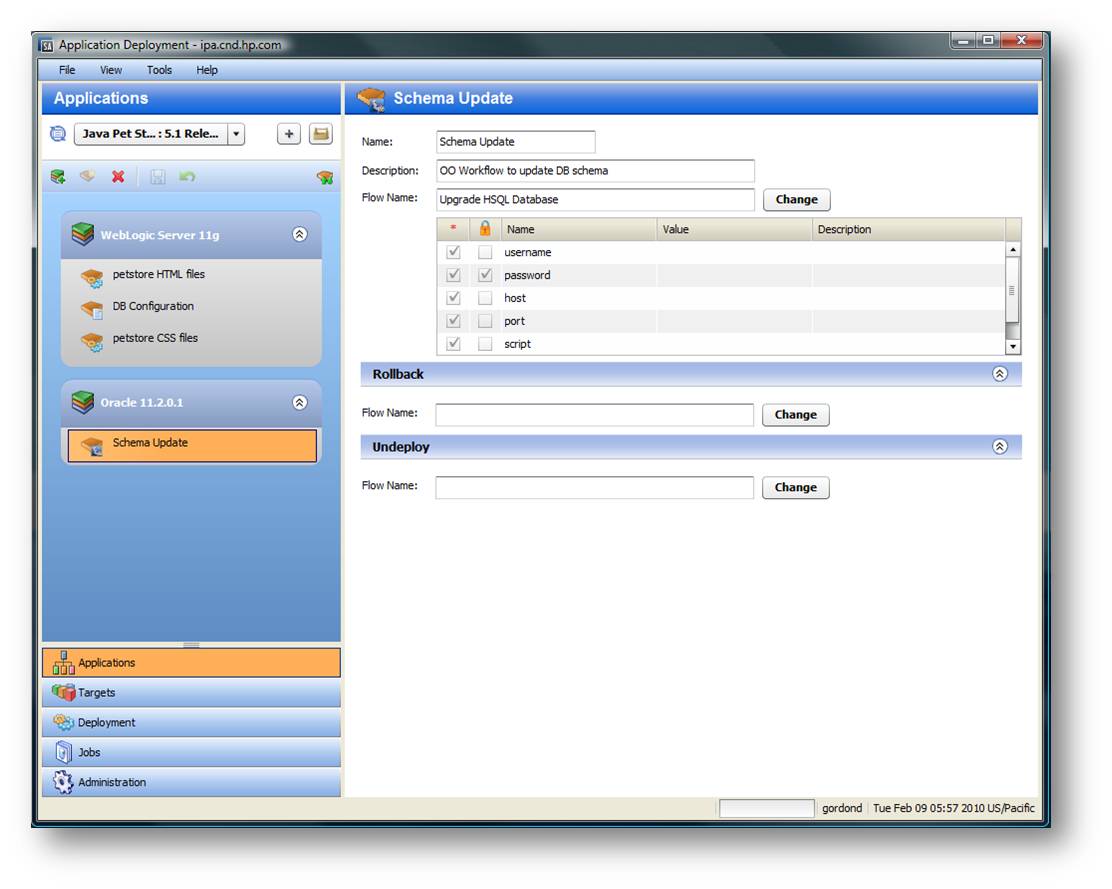Click the Rollback Flow Name input field
Screen dimensions: 1112x889
594,415
